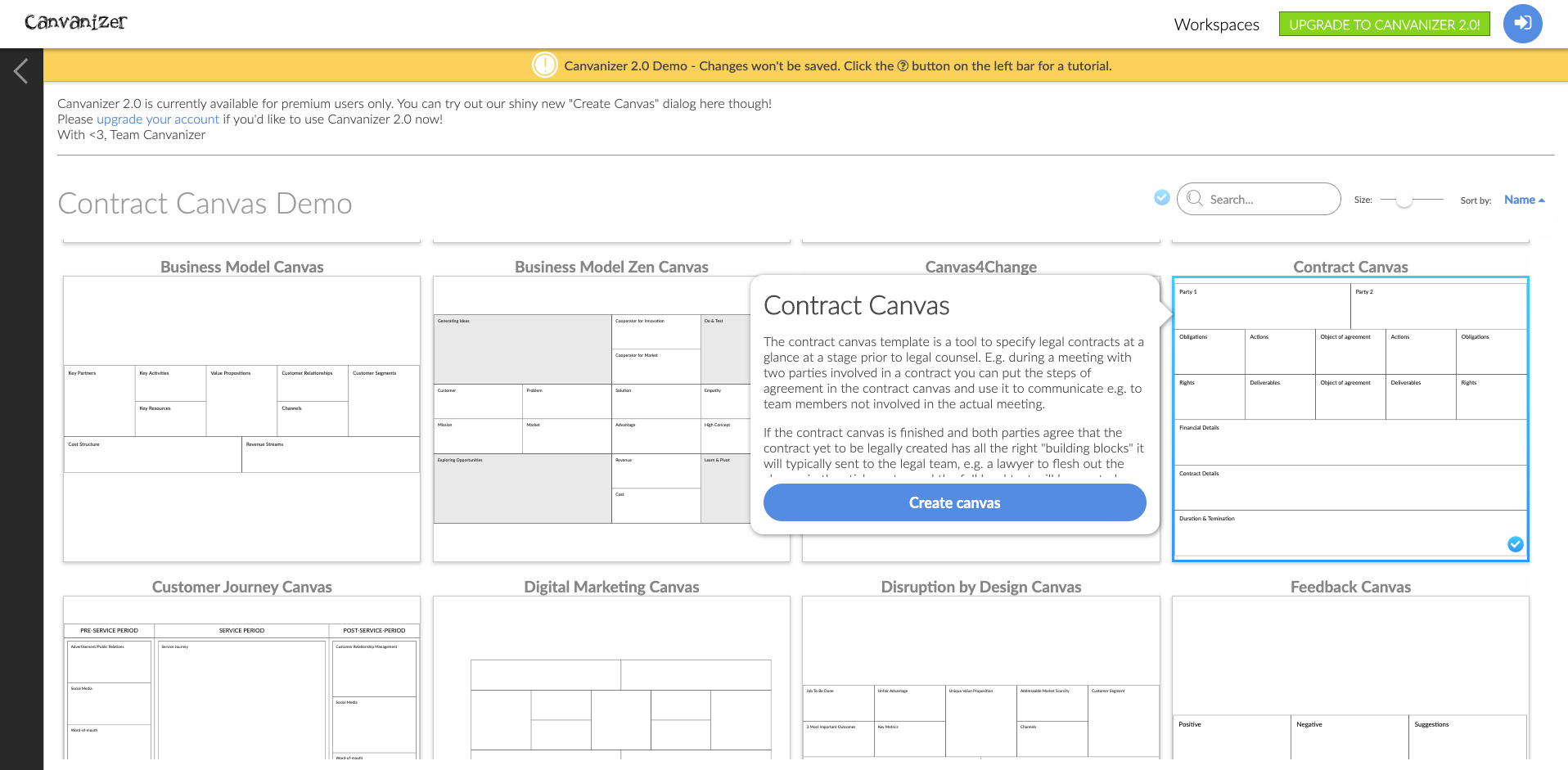Click the warning icon in the yellow banner
The image size is (1568, 770).
[544, 65]
